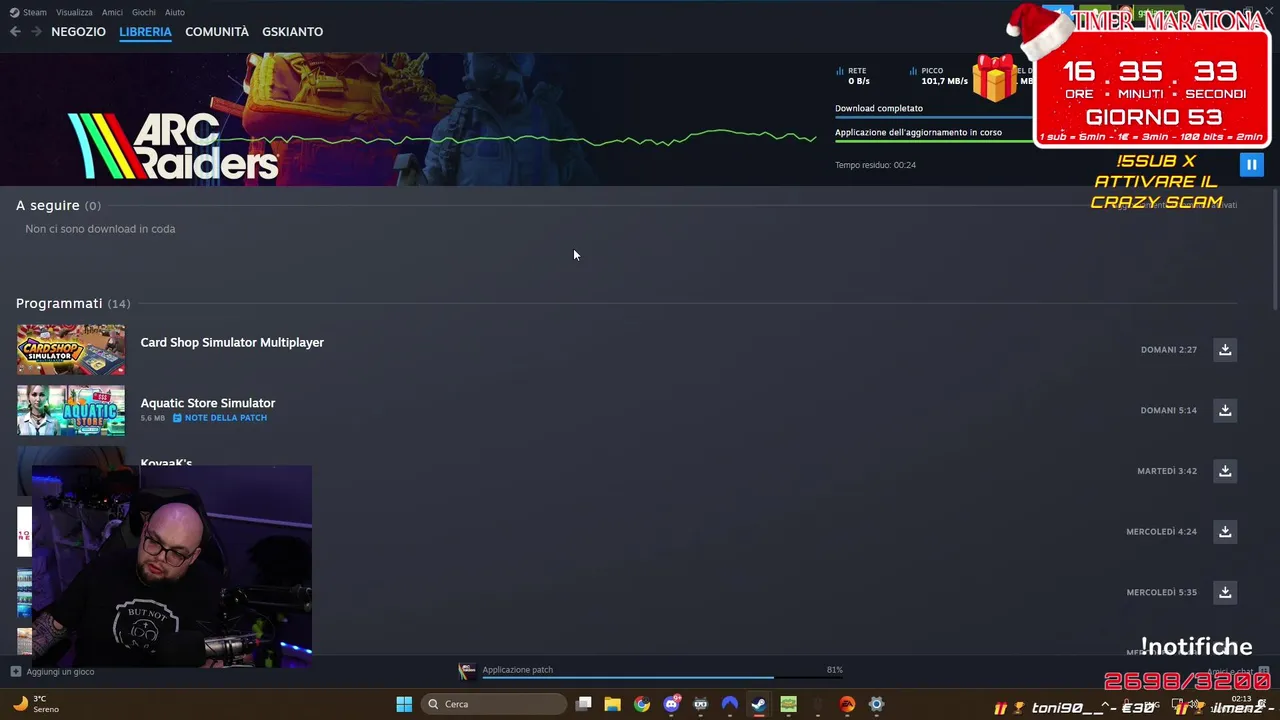Click the MERCOLEDÌ 4:24 schedule time
Screen dimensions: 1280x720
coord(1162,532)
